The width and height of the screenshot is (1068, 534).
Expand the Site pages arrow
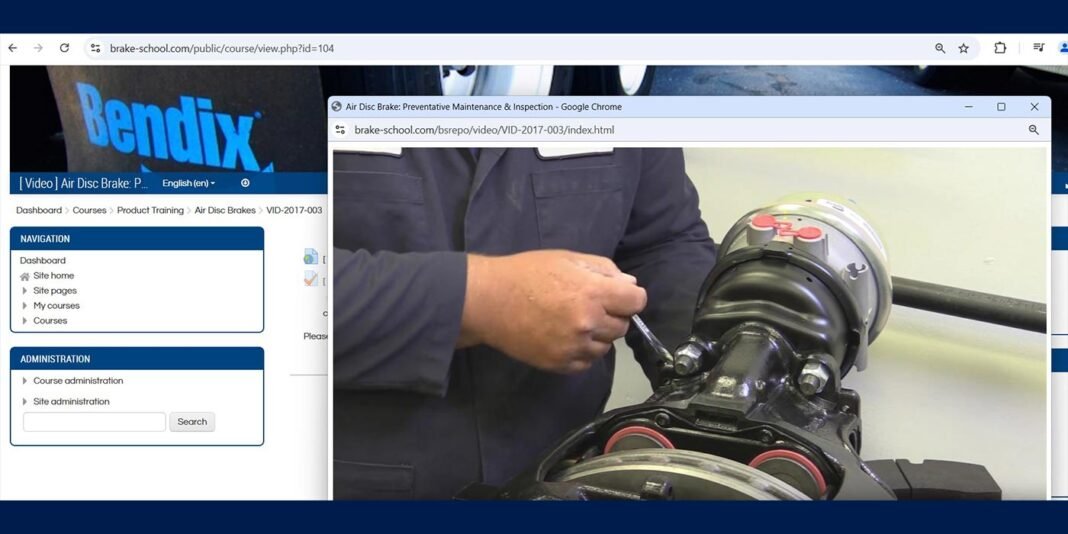pyautogui.click(x=25, y=291)
